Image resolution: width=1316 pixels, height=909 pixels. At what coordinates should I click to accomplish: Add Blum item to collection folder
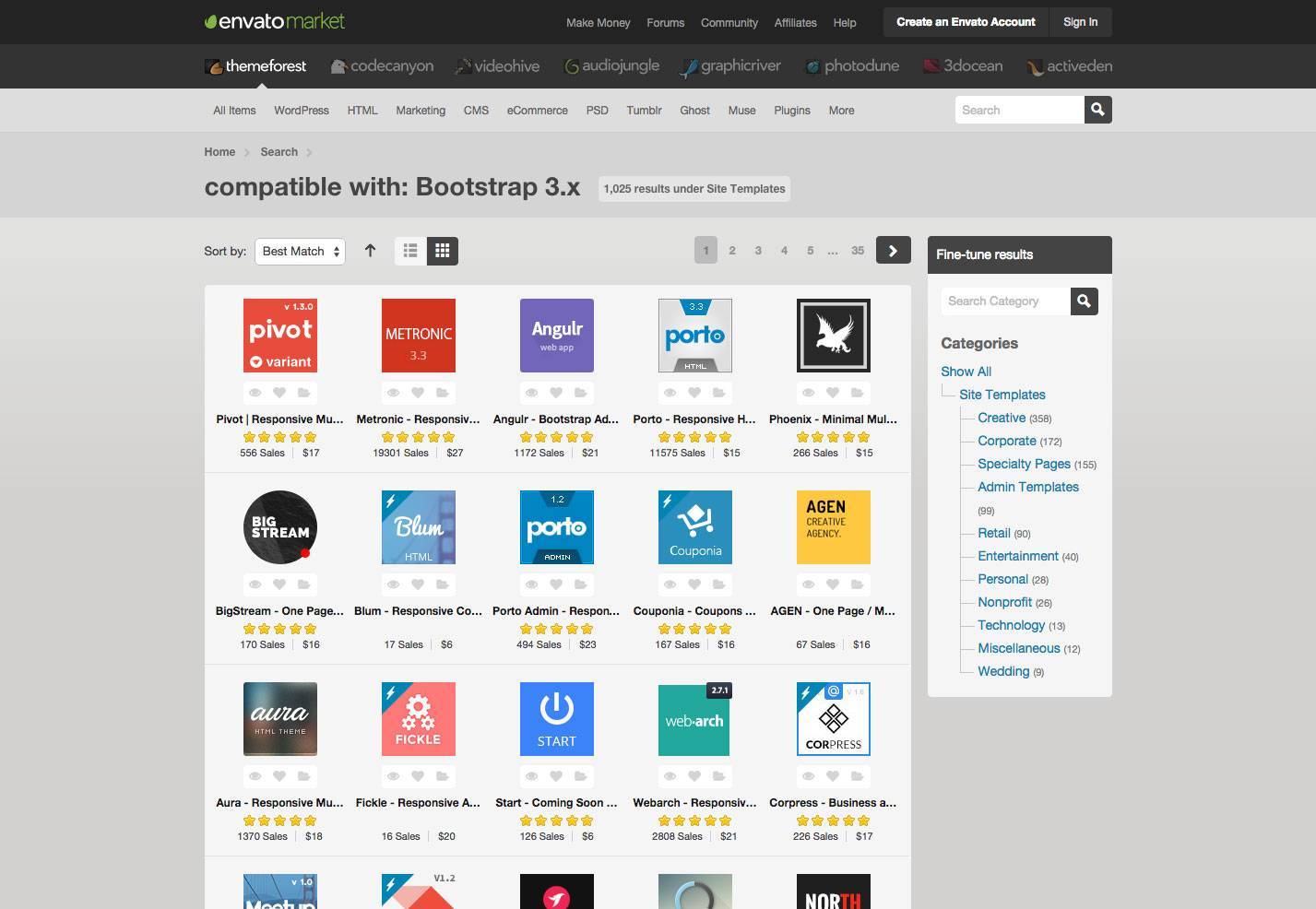coord(442,584)
